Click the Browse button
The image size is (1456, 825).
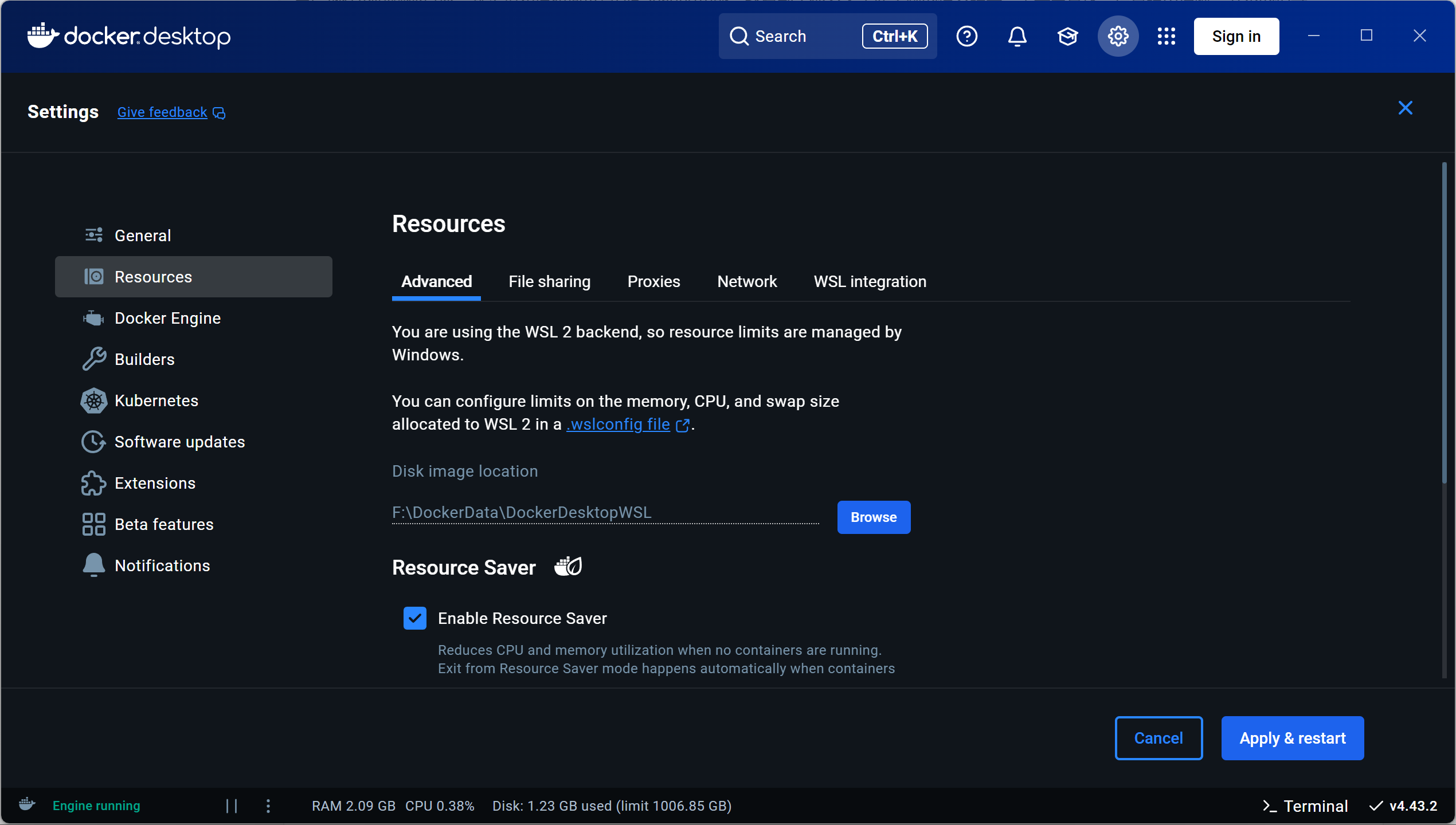pyautogui.click(x=874, y=517)
